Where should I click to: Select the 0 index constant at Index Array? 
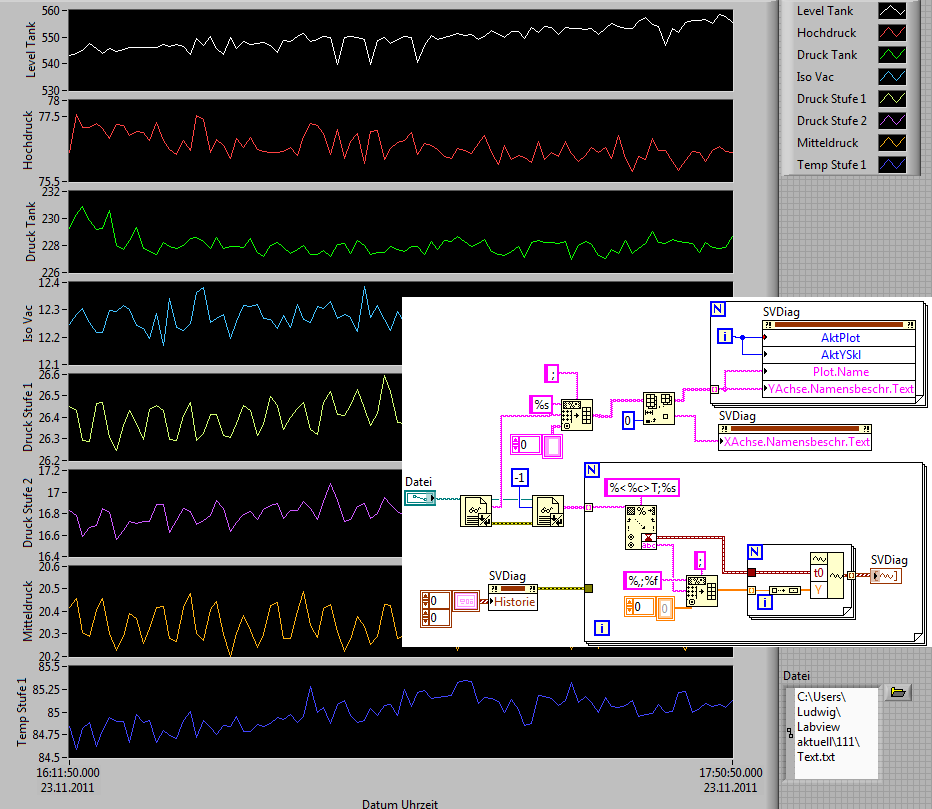click(x=628, y=421)
